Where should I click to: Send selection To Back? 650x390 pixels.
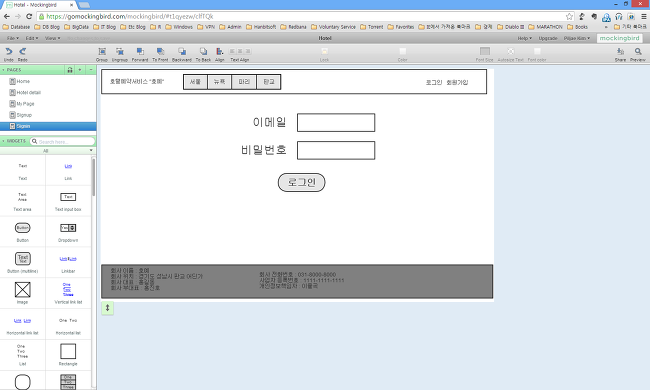(203, 51)
